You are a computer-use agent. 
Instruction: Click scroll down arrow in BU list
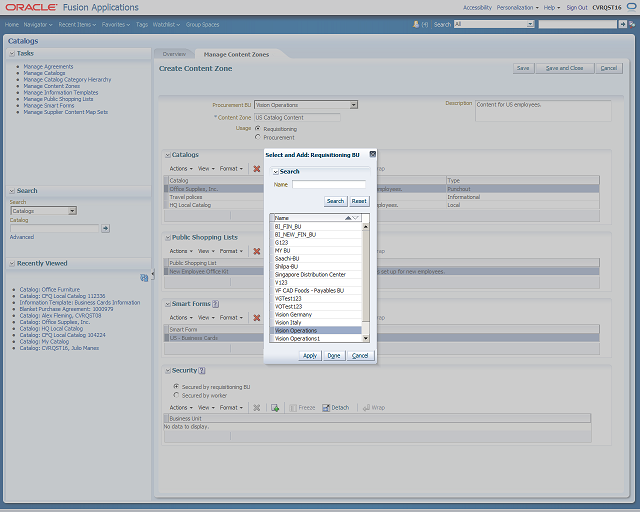point(366,338)
